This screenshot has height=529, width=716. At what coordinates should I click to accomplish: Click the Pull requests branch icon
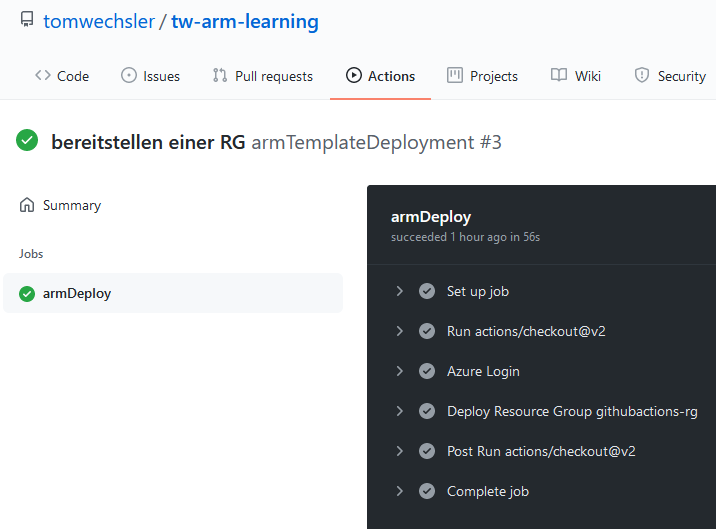(220, 75)
